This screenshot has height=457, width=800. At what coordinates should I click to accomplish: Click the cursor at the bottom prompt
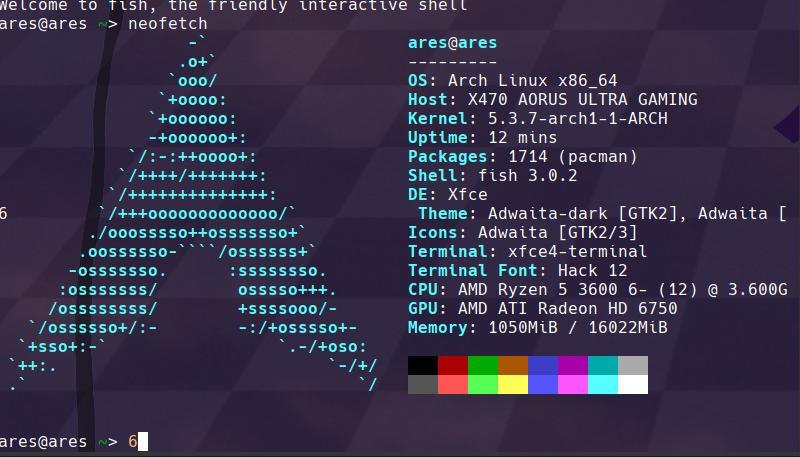143,442
